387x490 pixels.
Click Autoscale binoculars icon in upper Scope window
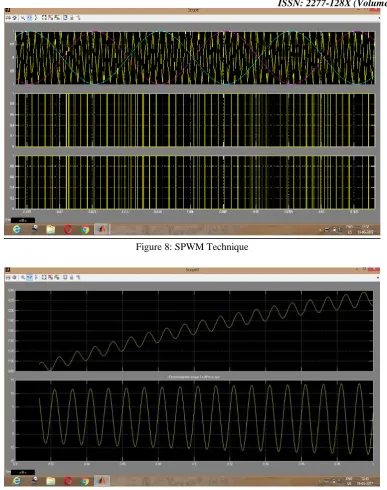pos(44,18)
